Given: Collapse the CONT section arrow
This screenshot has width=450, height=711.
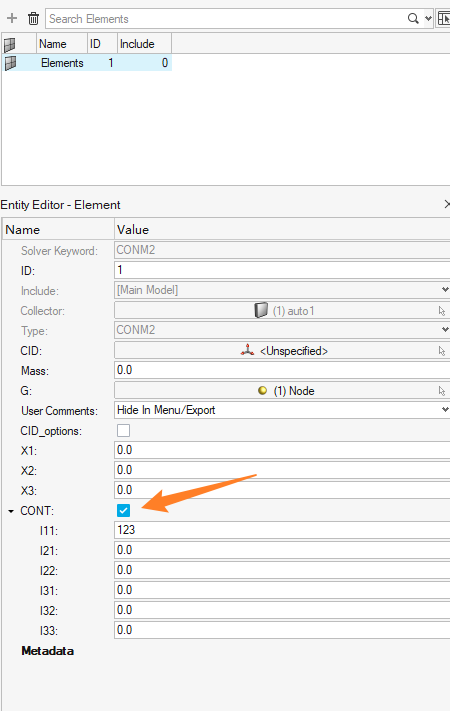Looking at the screenshot, I should [x=11, y=511].
